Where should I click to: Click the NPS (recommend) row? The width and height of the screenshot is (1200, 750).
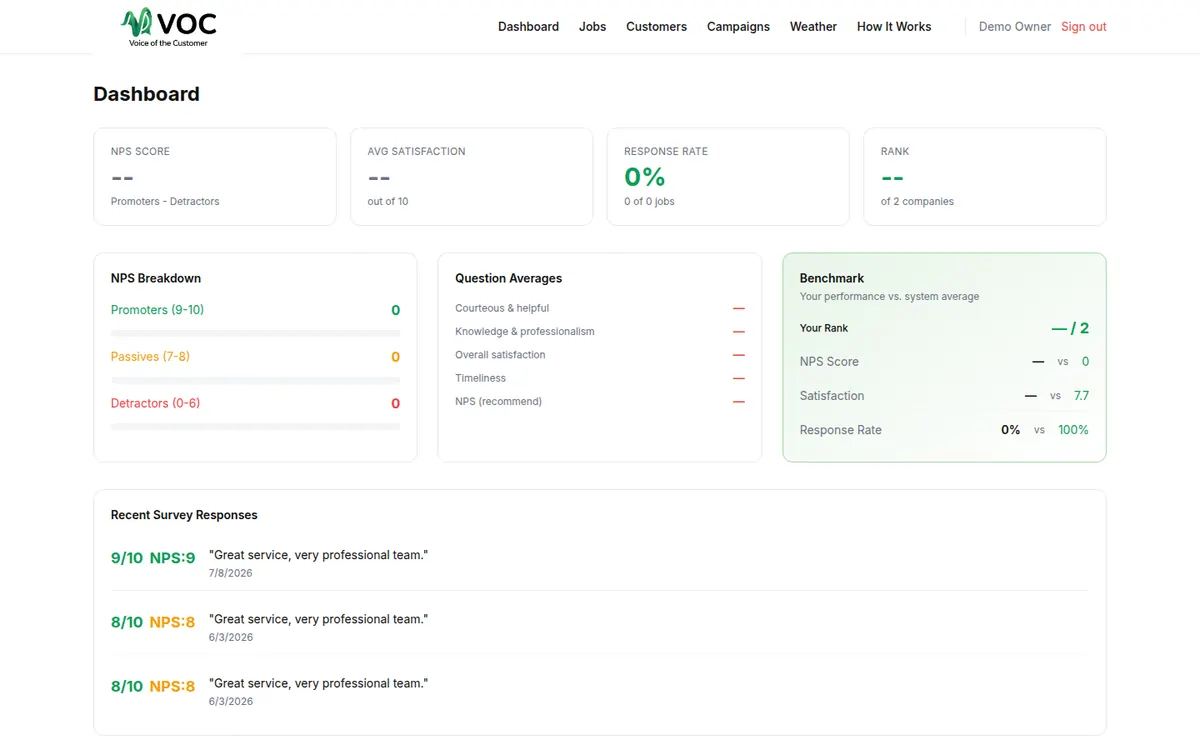600,401
